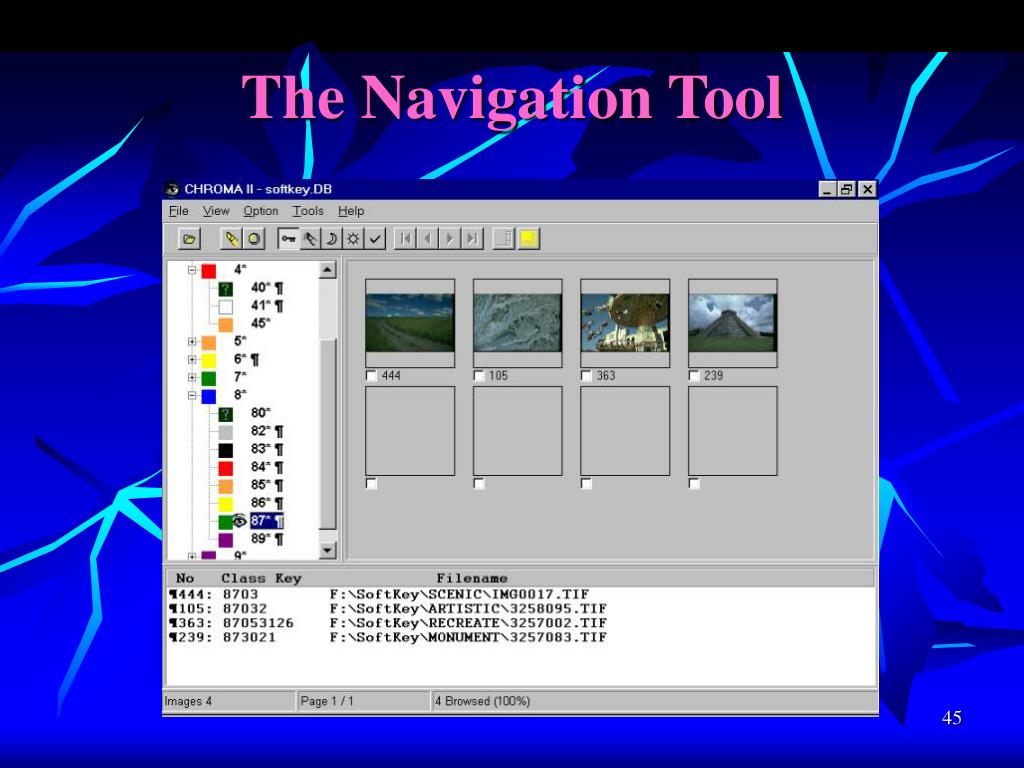
Task: Click the CHROMA II title bar icon
Action: click(x=172, y=189)
